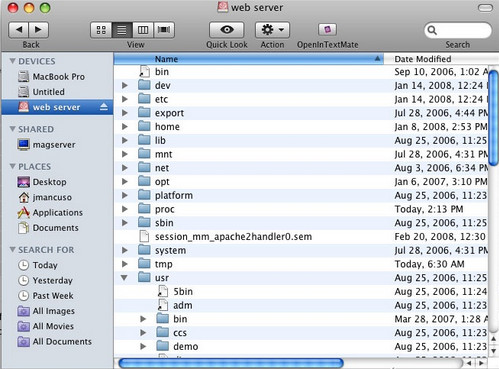Viewport: 499px width, 369px height.
Task: Select the 5bin alias under usr
Action: 301,292
